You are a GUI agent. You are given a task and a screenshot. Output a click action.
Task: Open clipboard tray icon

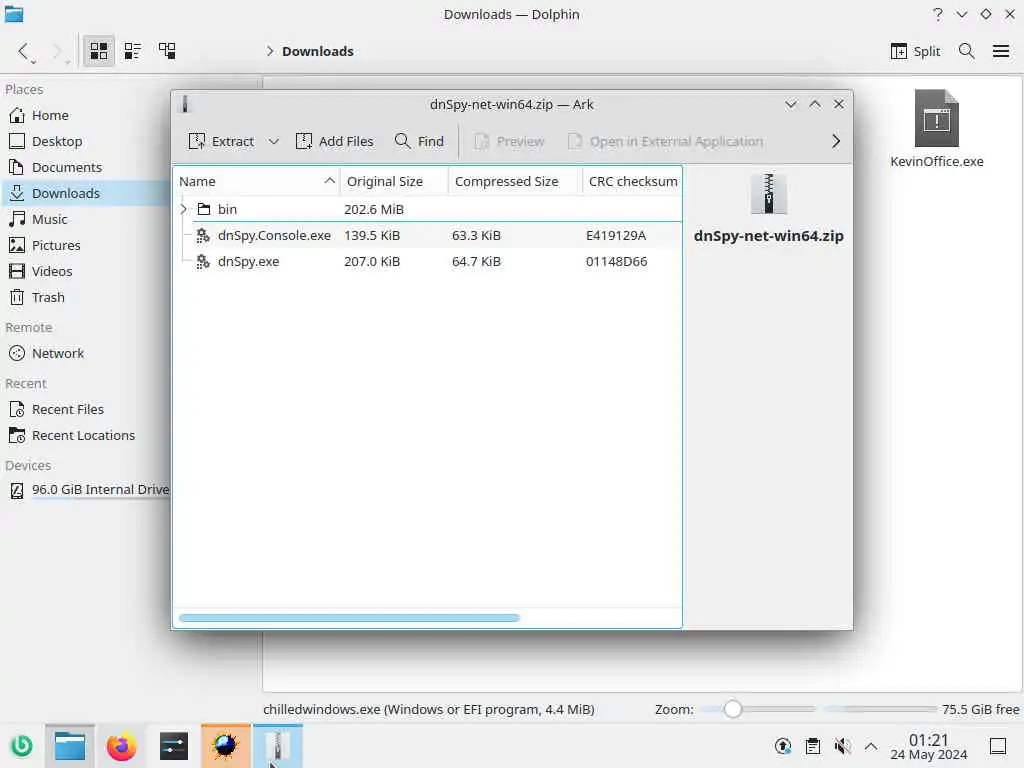(x=813, y=746)
